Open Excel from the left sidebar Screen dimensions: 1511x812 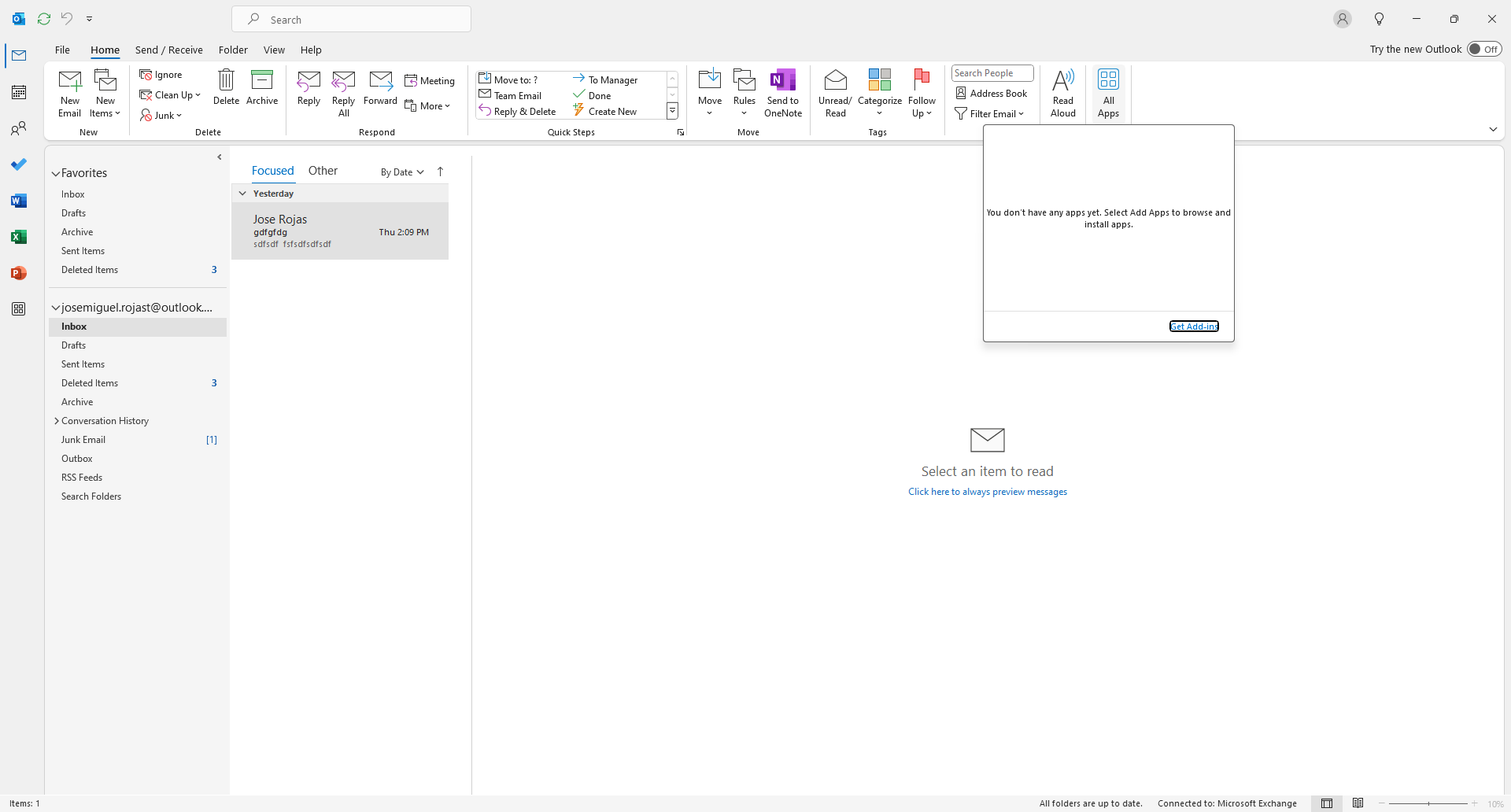pyautogui.click(x=19, y=237)
